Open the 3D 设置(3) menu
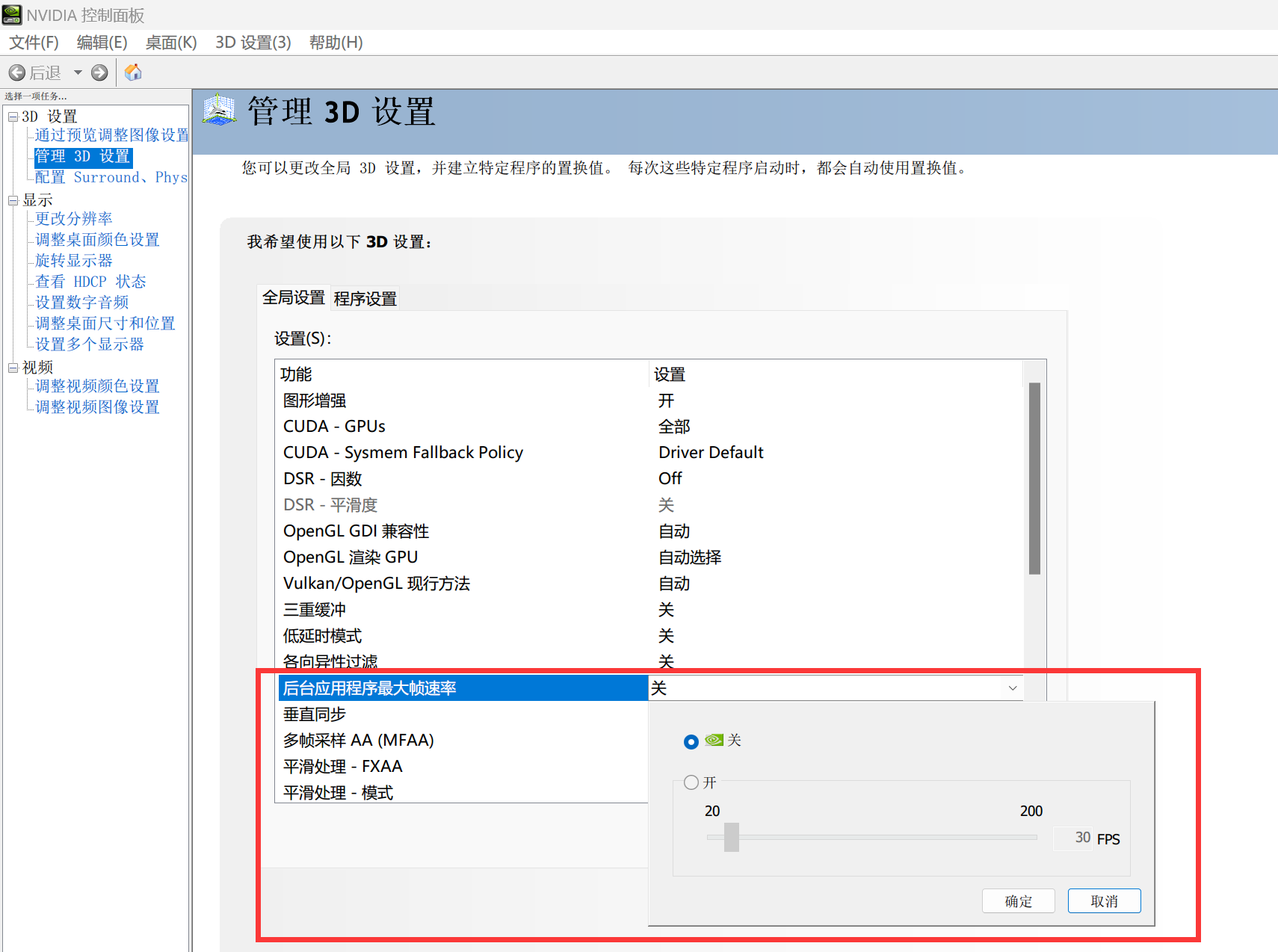 [253, 43]
